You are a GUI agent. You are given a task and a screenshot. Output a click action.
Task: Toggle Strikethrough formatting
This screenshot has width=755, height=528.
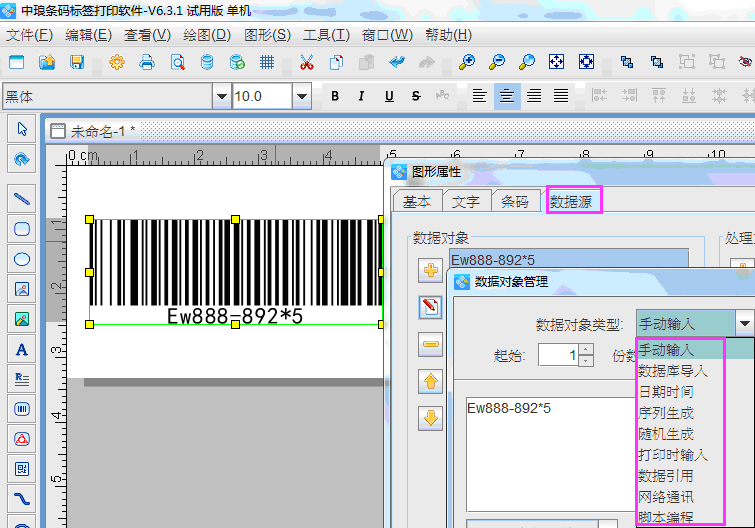coord(416,96)
